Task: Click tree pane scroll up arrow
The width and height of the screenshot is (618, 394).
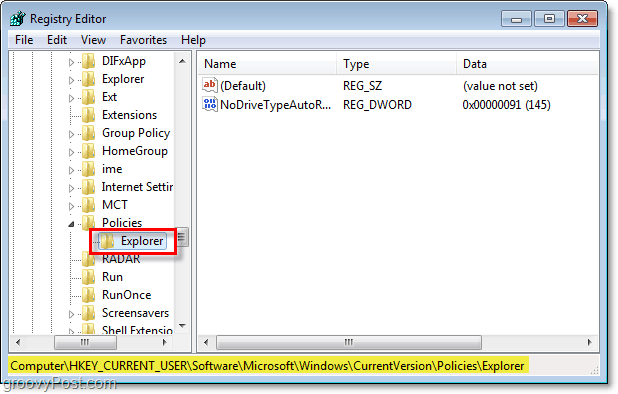Action: pyautogui.click(x=182, y=61)
